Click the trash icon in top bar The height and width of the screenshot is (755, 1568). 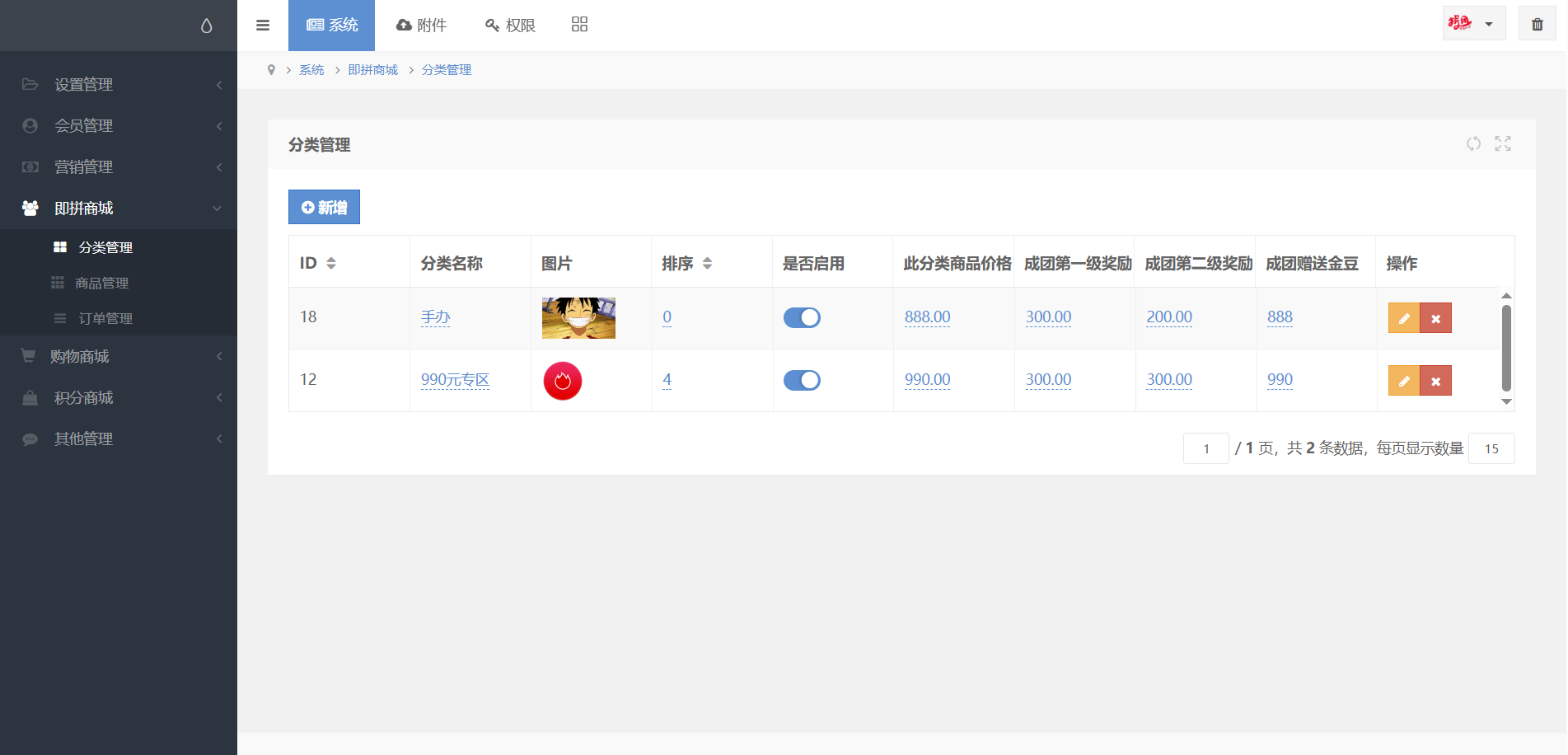point(1537,24)
